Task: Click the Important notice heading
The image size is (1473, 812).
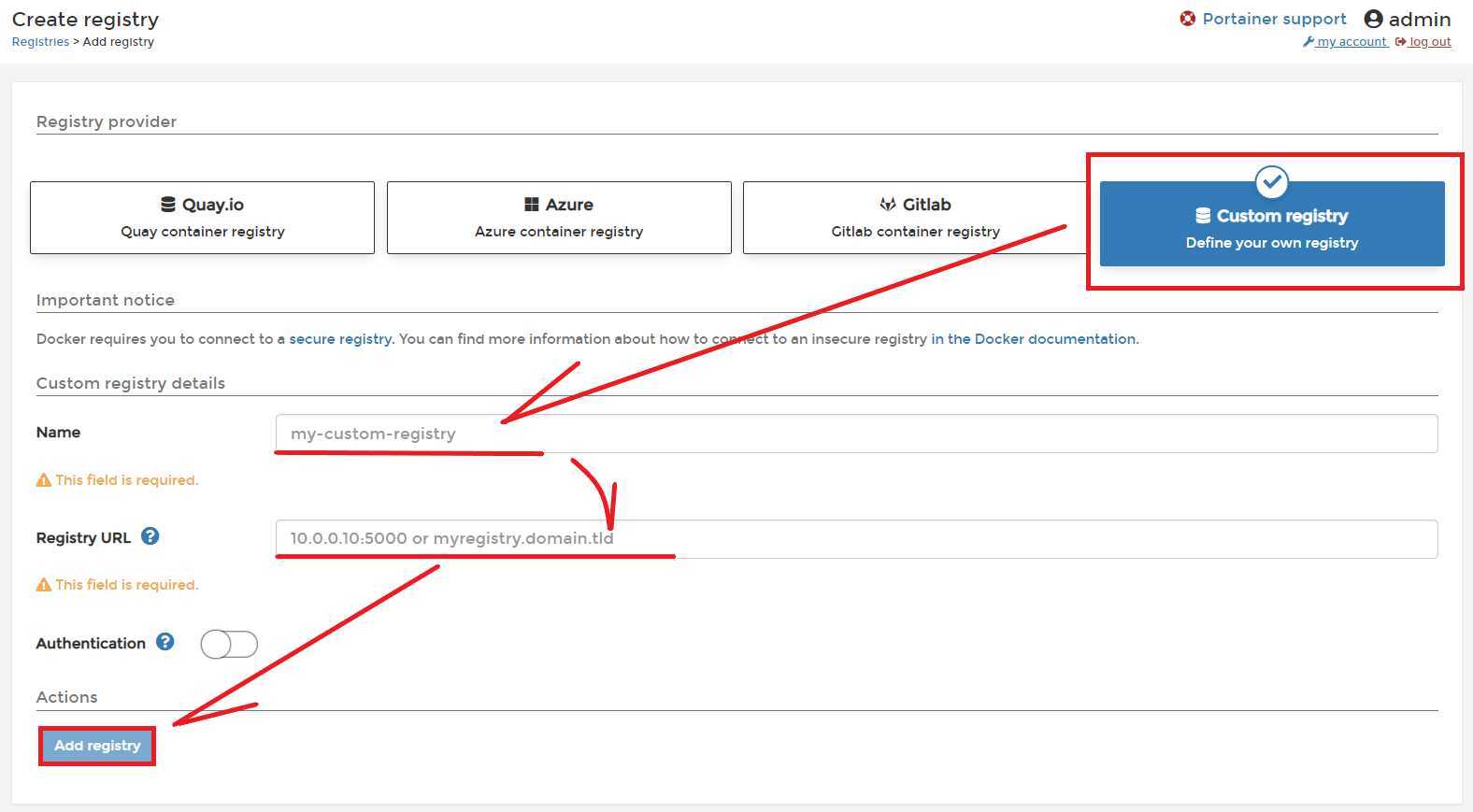Action: [x=106, y=300]
